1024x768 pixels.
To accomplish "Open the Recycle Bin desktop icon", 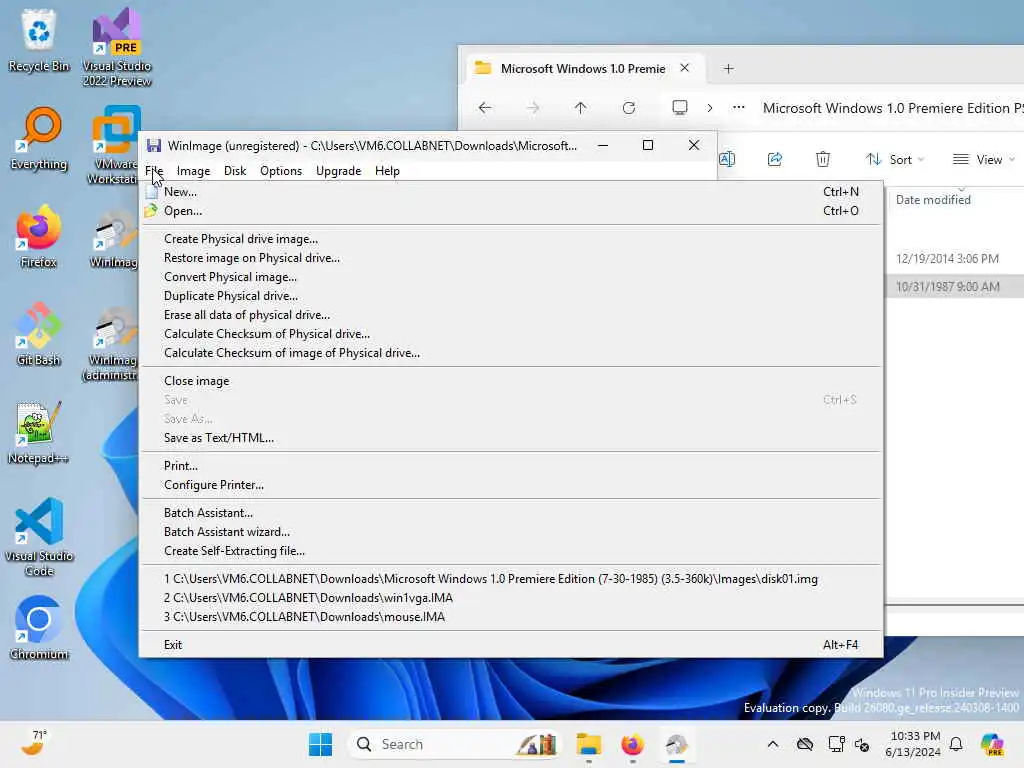I will click(39, 40).
